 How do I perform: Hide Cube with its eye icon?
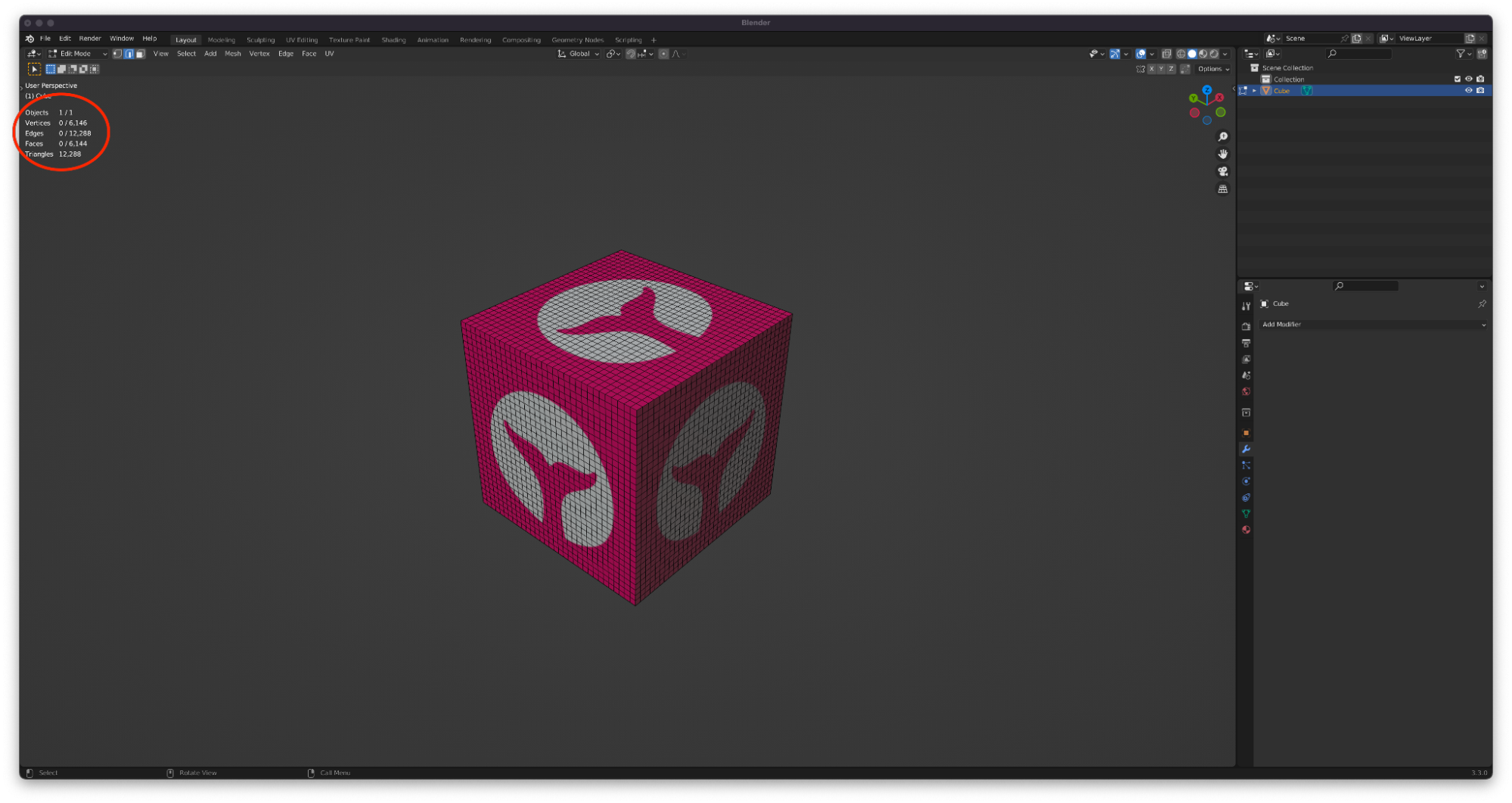[x=1468, y=91]
